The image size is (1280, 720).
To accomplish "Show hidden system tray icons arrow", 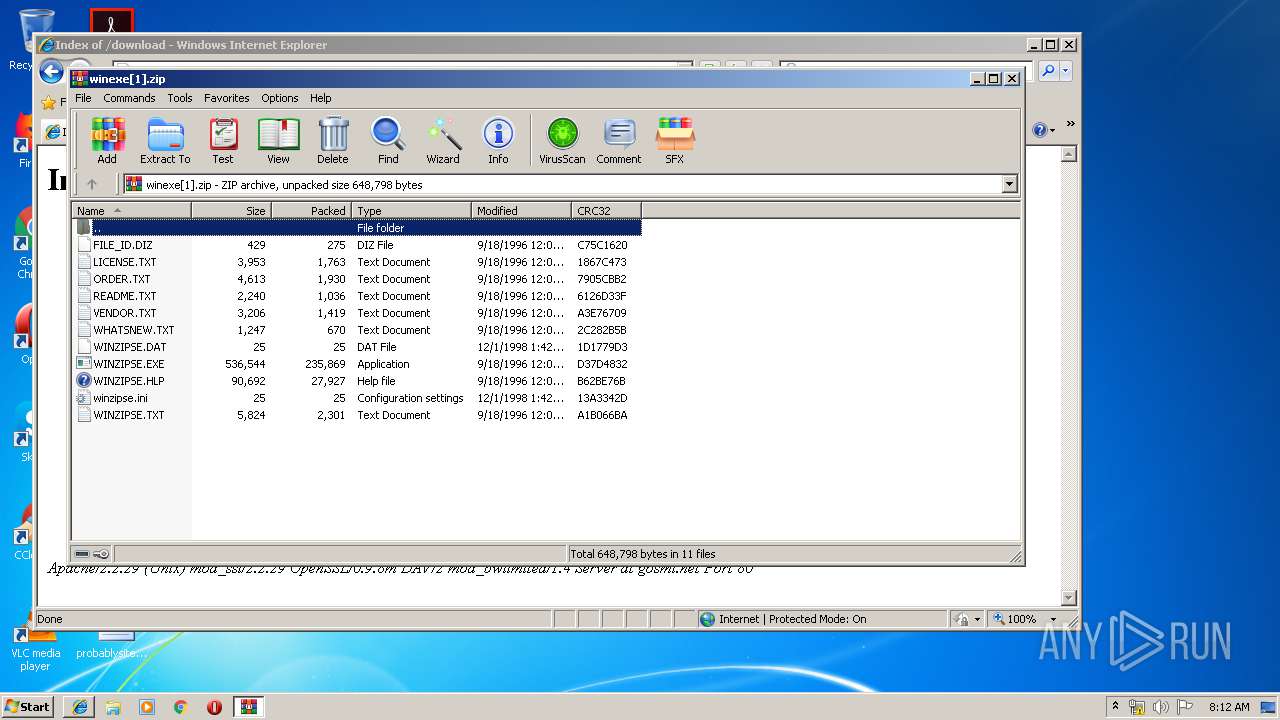I will point(1115,707).
